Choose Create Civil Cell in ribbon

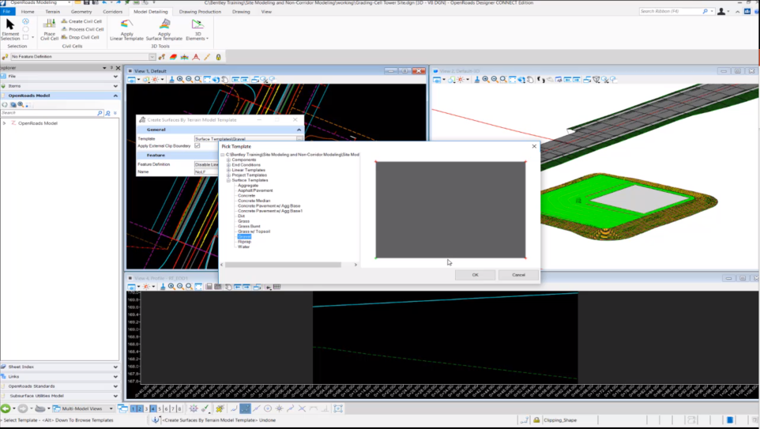[82, 21]
